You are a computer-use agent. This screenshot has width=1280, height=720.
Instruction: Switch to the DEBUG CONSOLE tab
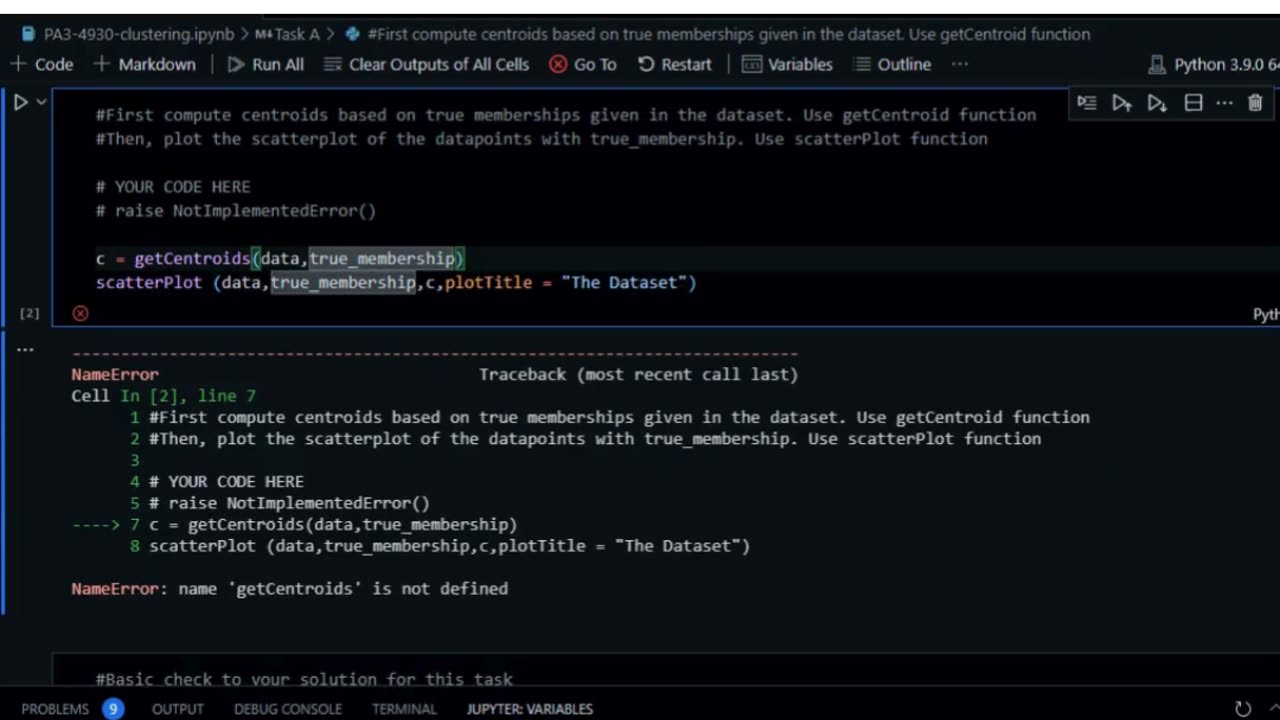point(288,709)
